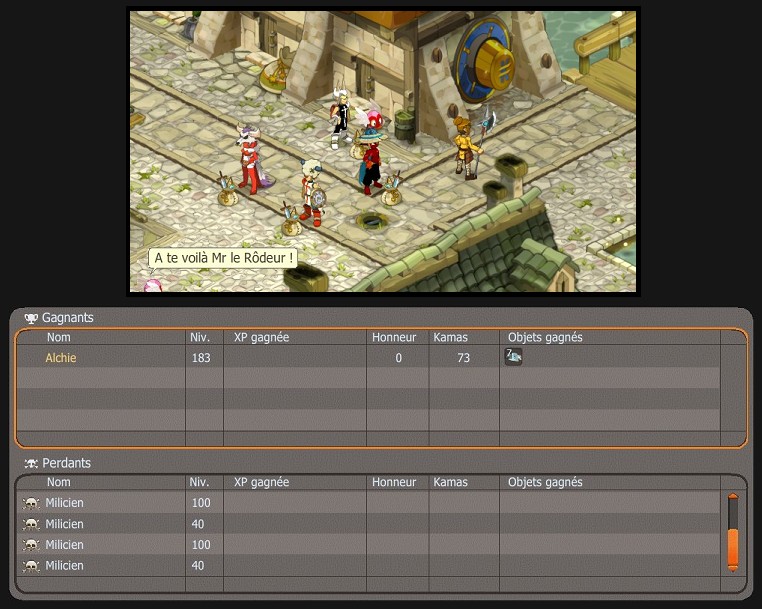Click the scrollbar up arrow in the Perdants list
The height and width of the screenshot is (609, 762).
coord(733,497)
